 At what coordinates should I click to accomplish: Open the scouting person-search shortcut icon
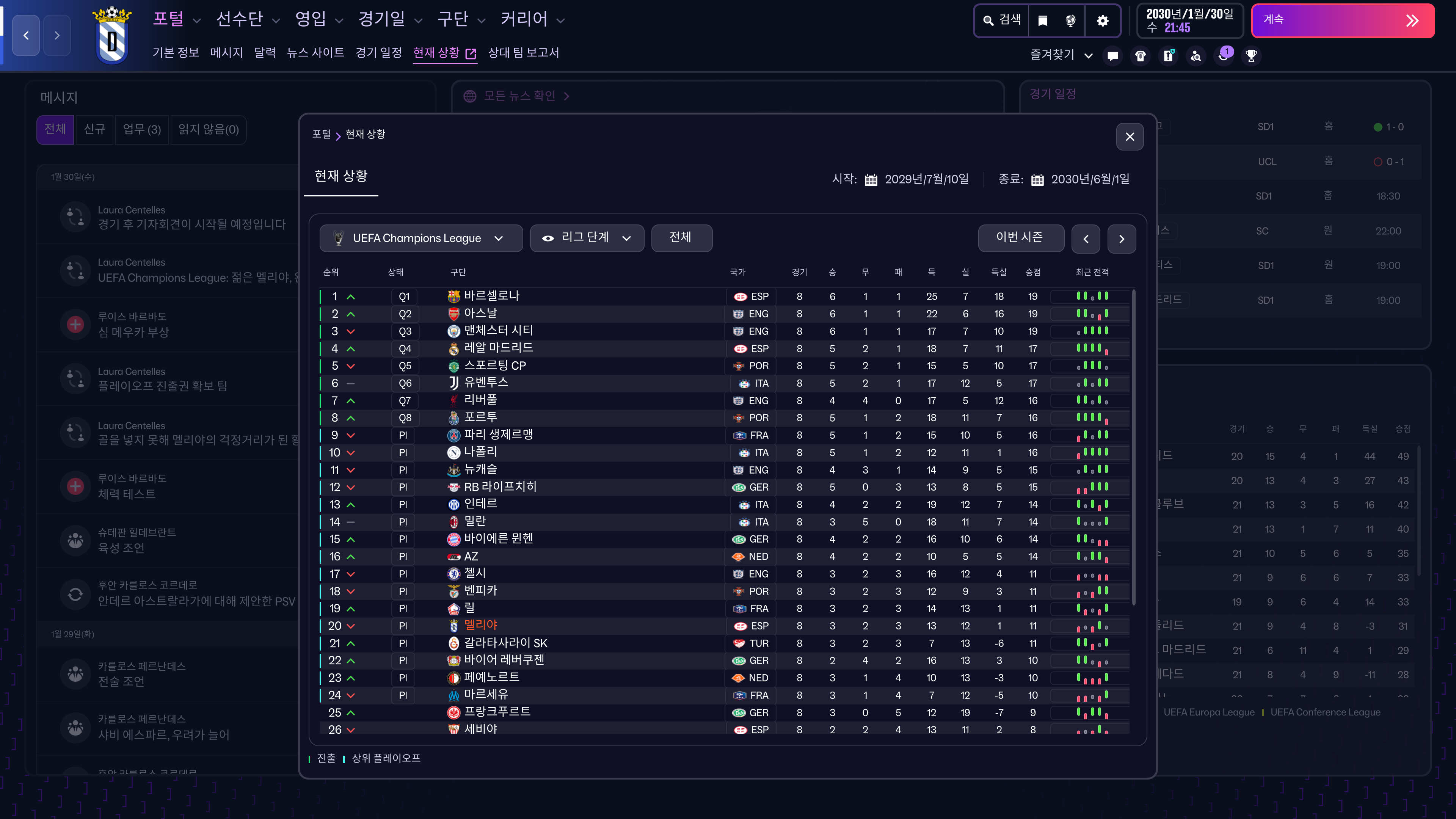(1196, 55)
